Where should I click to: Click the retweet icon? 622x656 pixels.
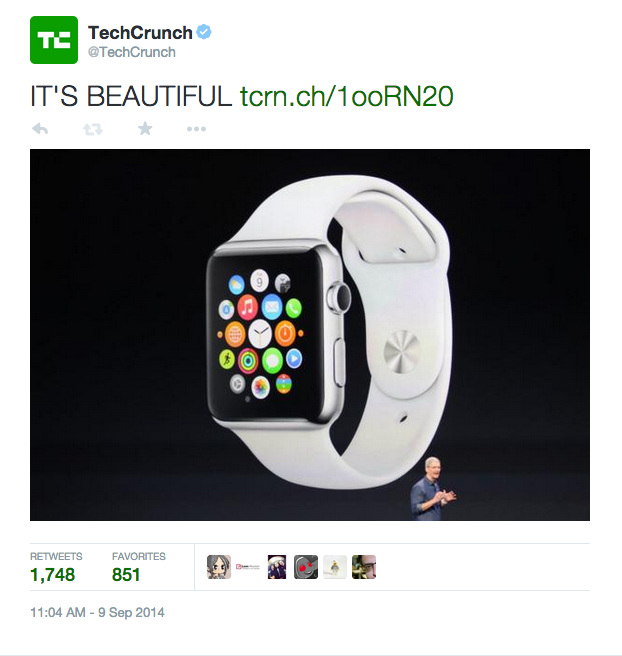pos(92,129)
